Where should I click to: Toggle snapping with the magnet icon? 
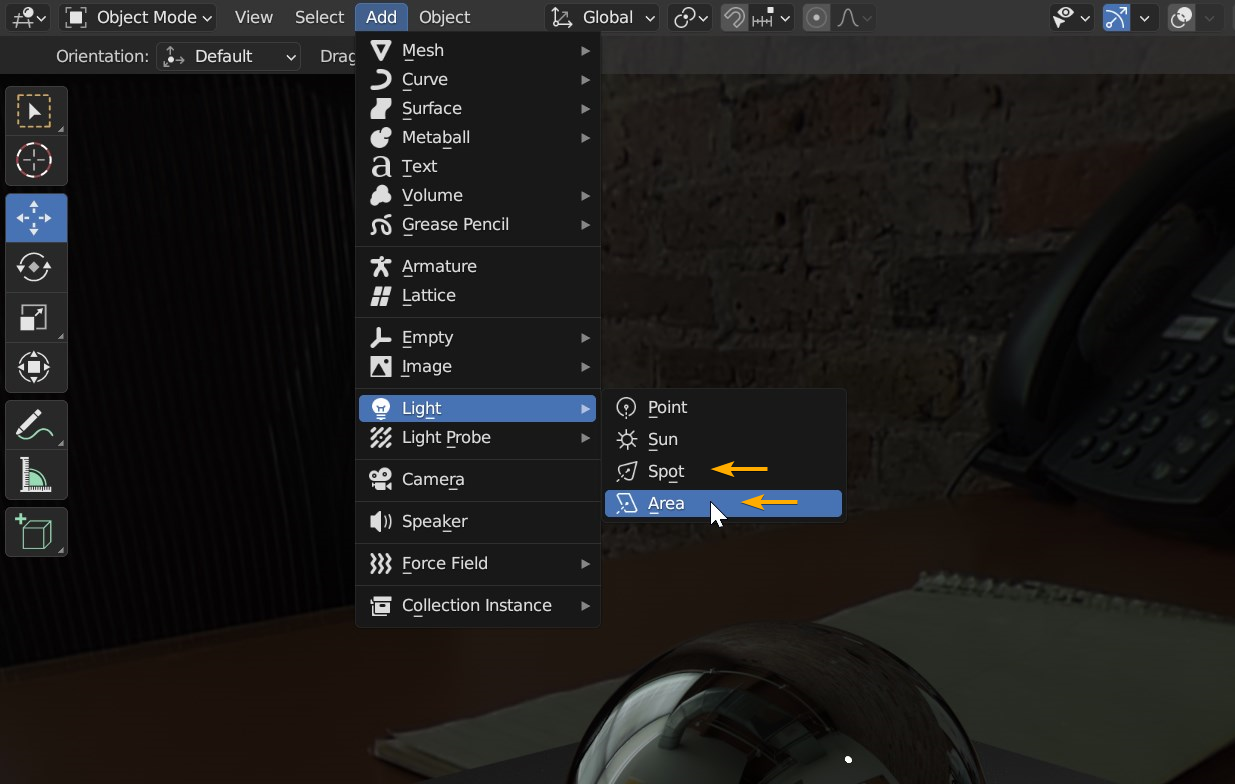[x=734, y=17]
